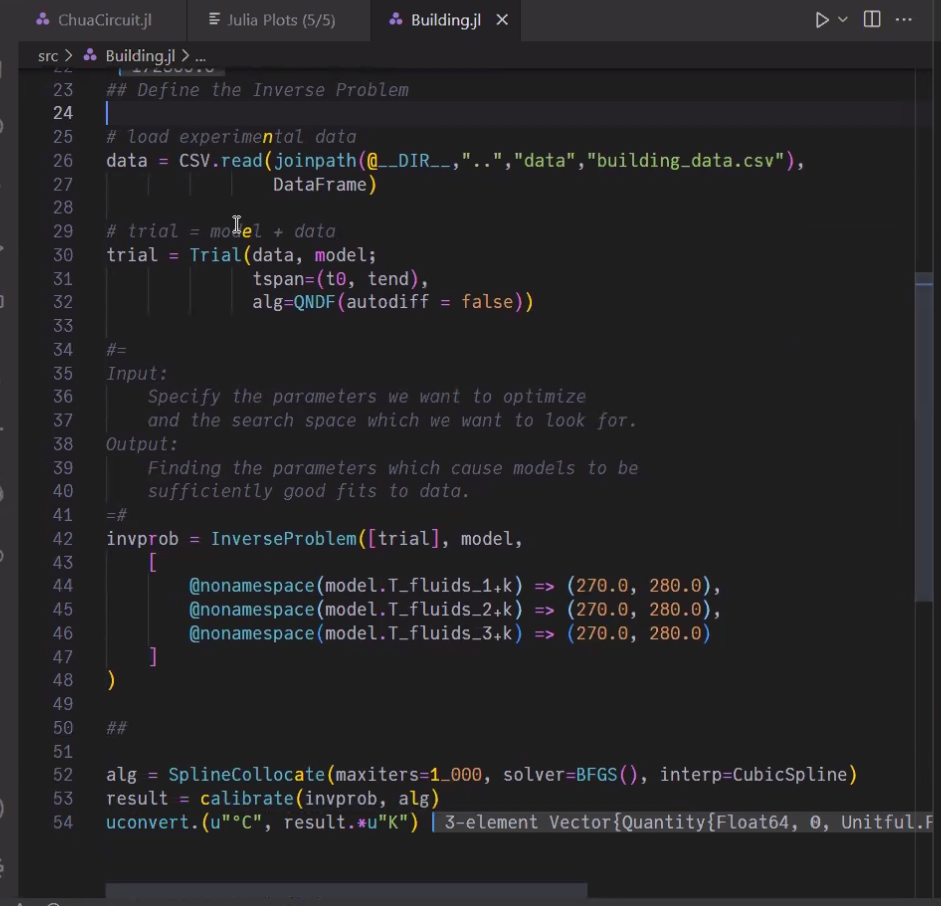The height and width of the screenshot is (906, 941).
Task: Run the Julia file with play button
Action: 822,20
